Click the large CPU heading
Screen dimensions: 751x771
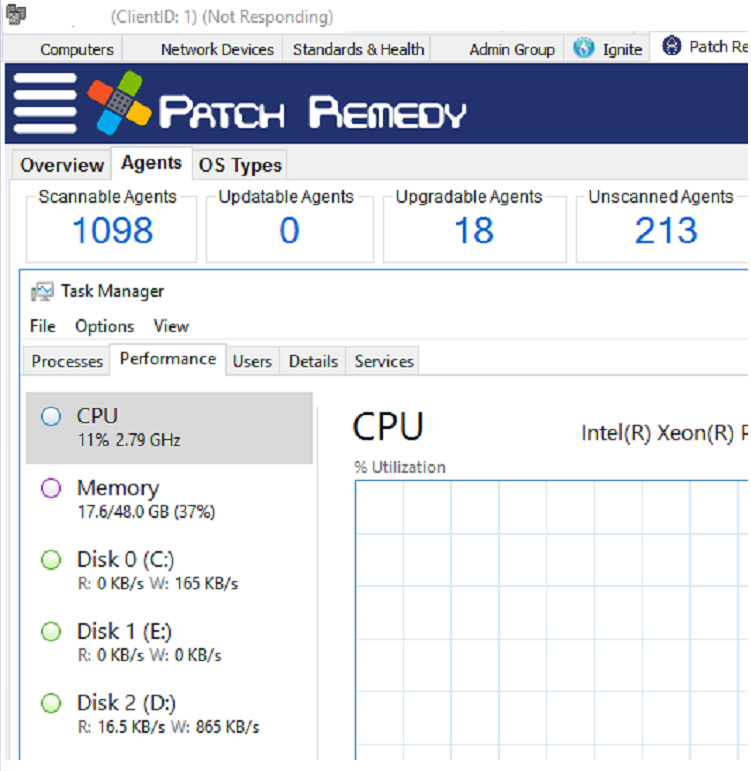(x=388, y=427)
